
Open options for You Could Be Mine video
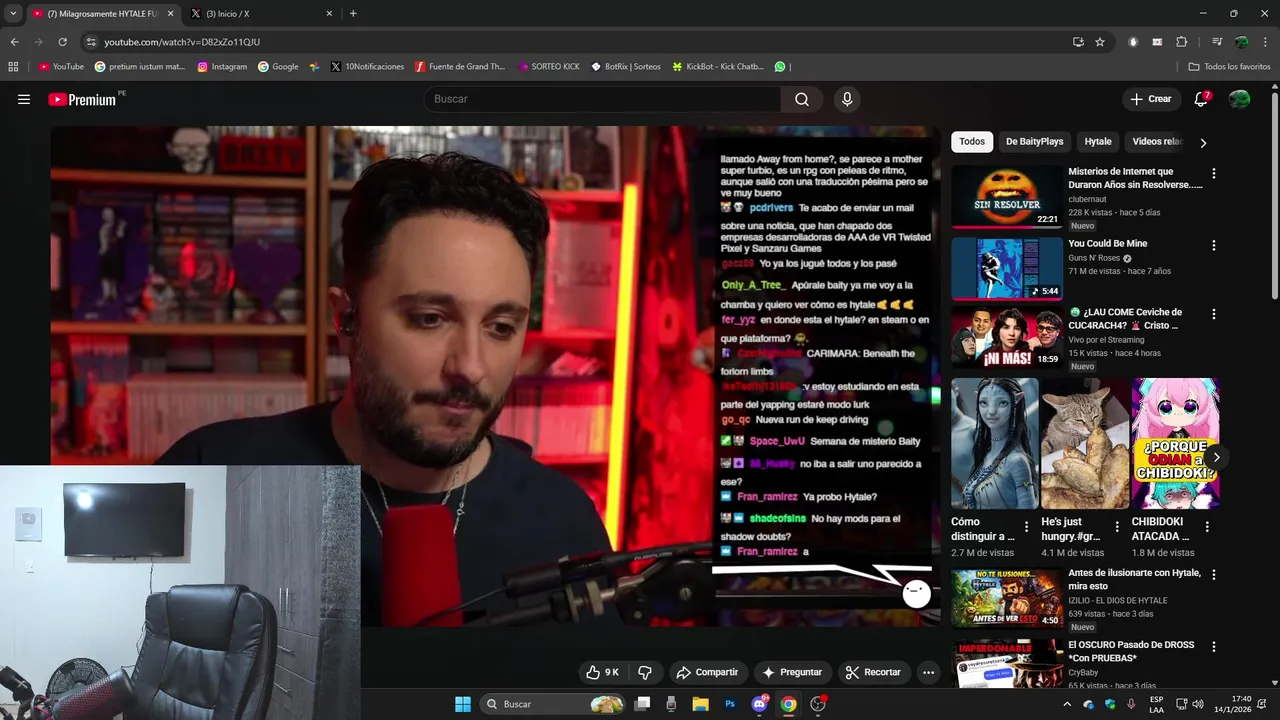pos(1214,245)
